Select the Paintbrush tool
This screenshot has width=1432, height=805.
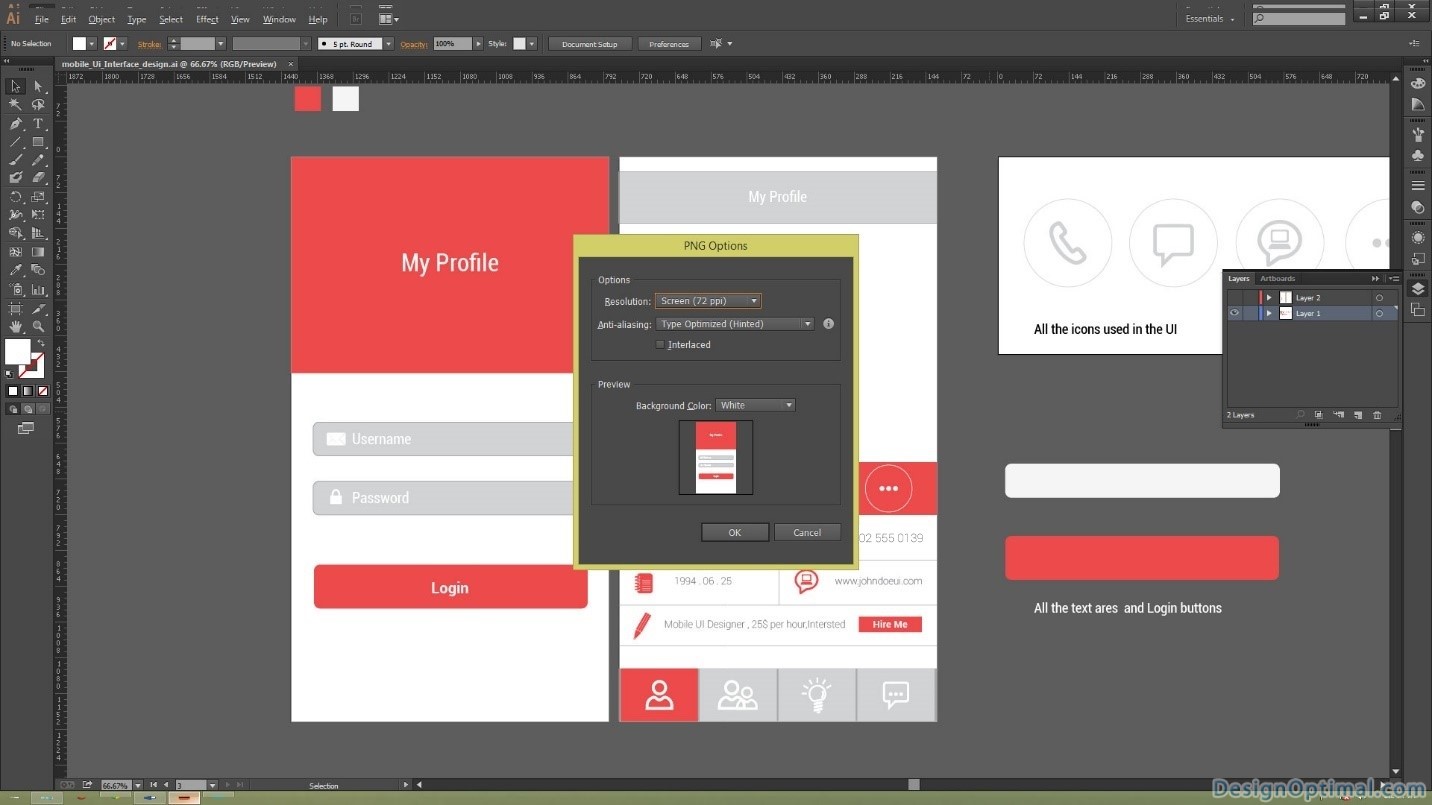(15, 160)
